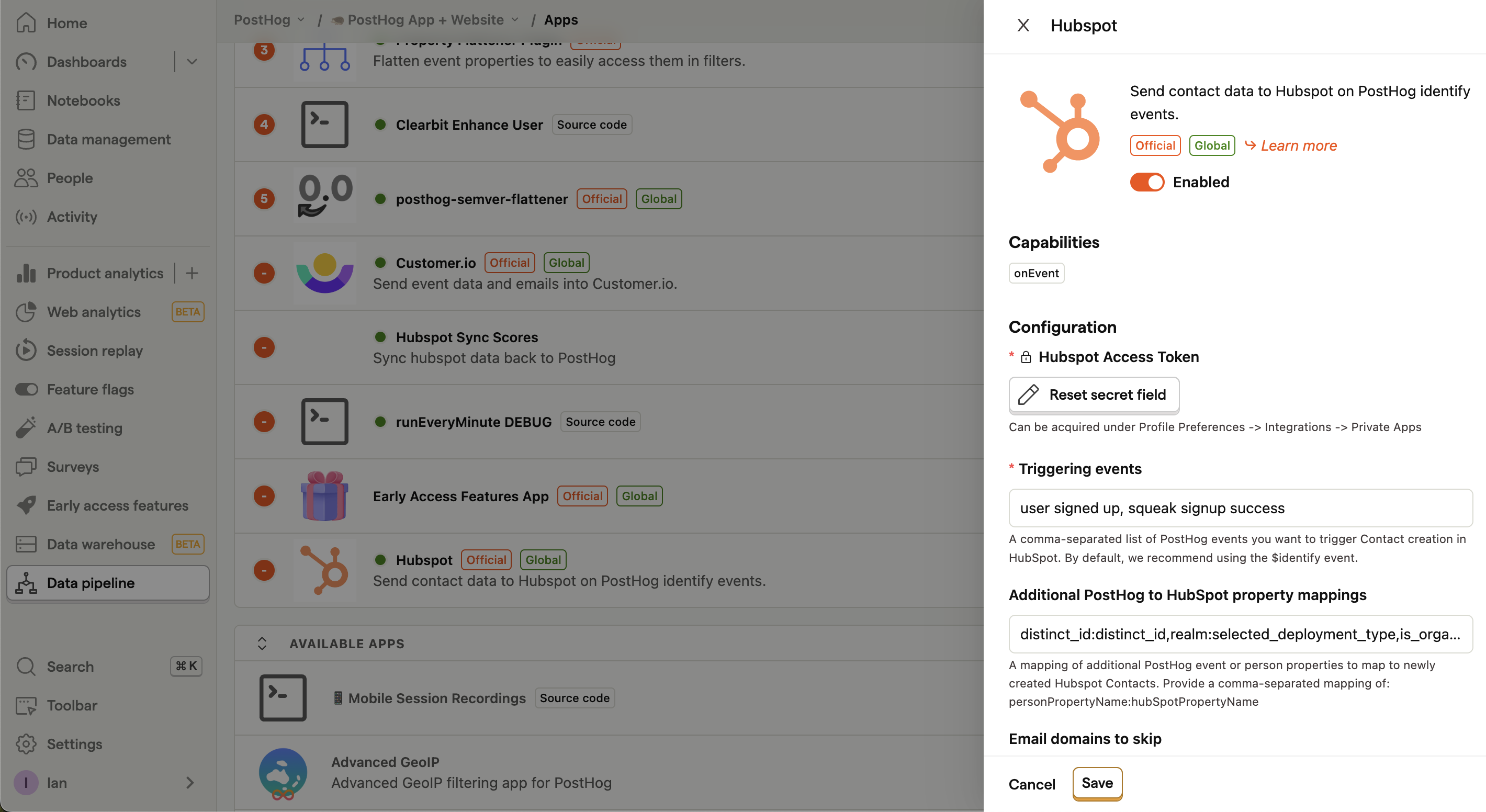Open Surveys in sidebar
Viewport: 1486px width, 812px height.
pyautogui.click(x=73, y=466)
